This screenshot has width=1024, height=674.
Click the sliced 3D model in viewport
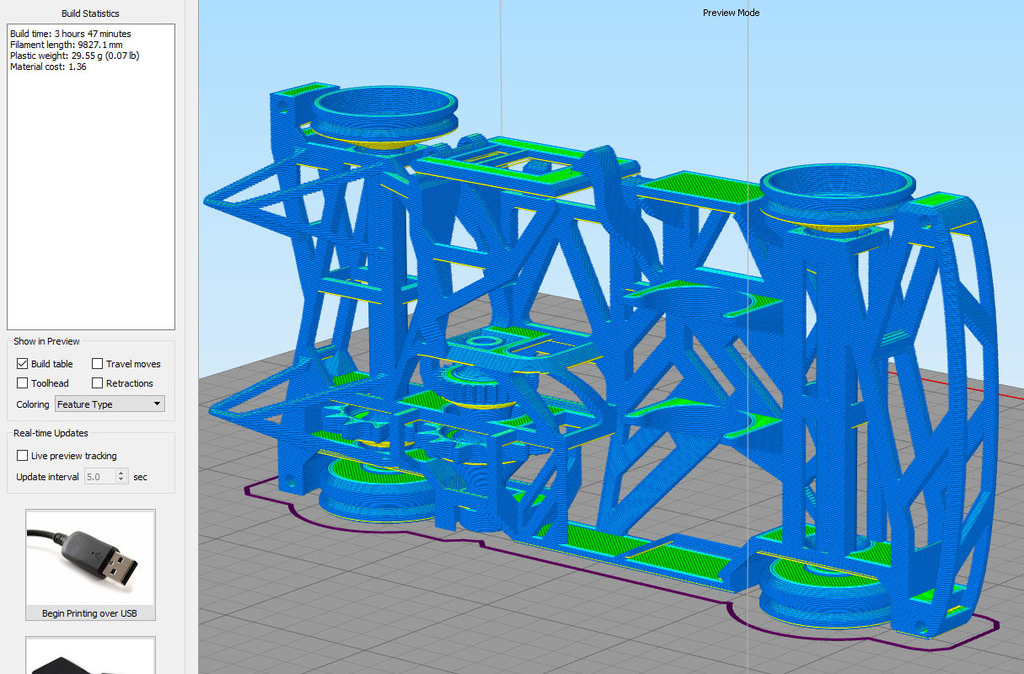(601, 359)
